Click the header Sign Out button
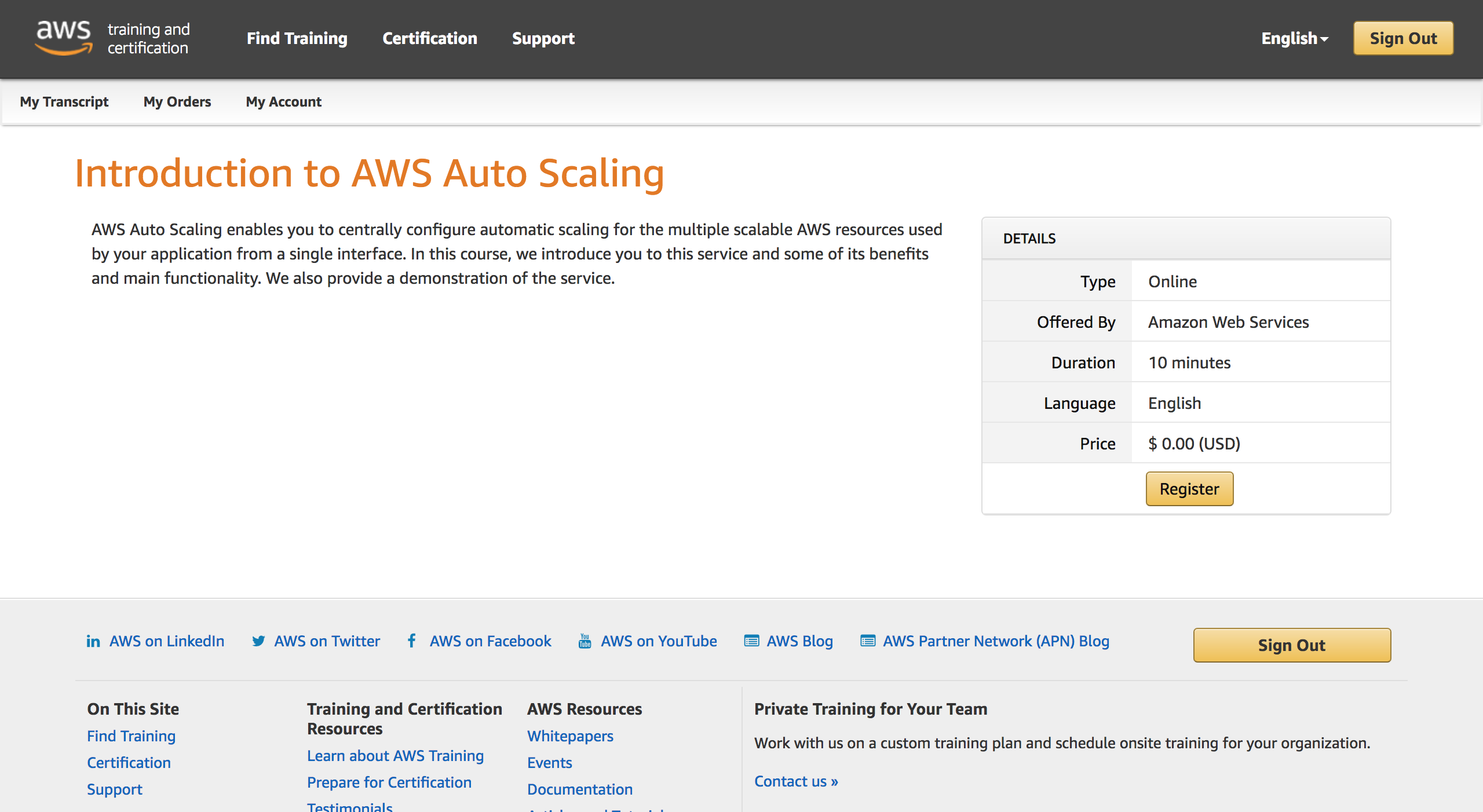 pos(1402,38)
